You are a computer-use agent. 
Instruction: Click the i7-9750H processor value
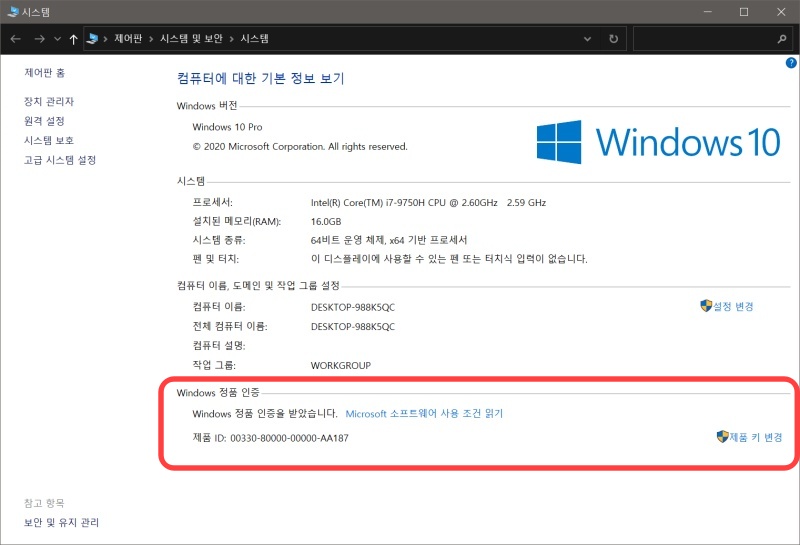click(429, 203)
